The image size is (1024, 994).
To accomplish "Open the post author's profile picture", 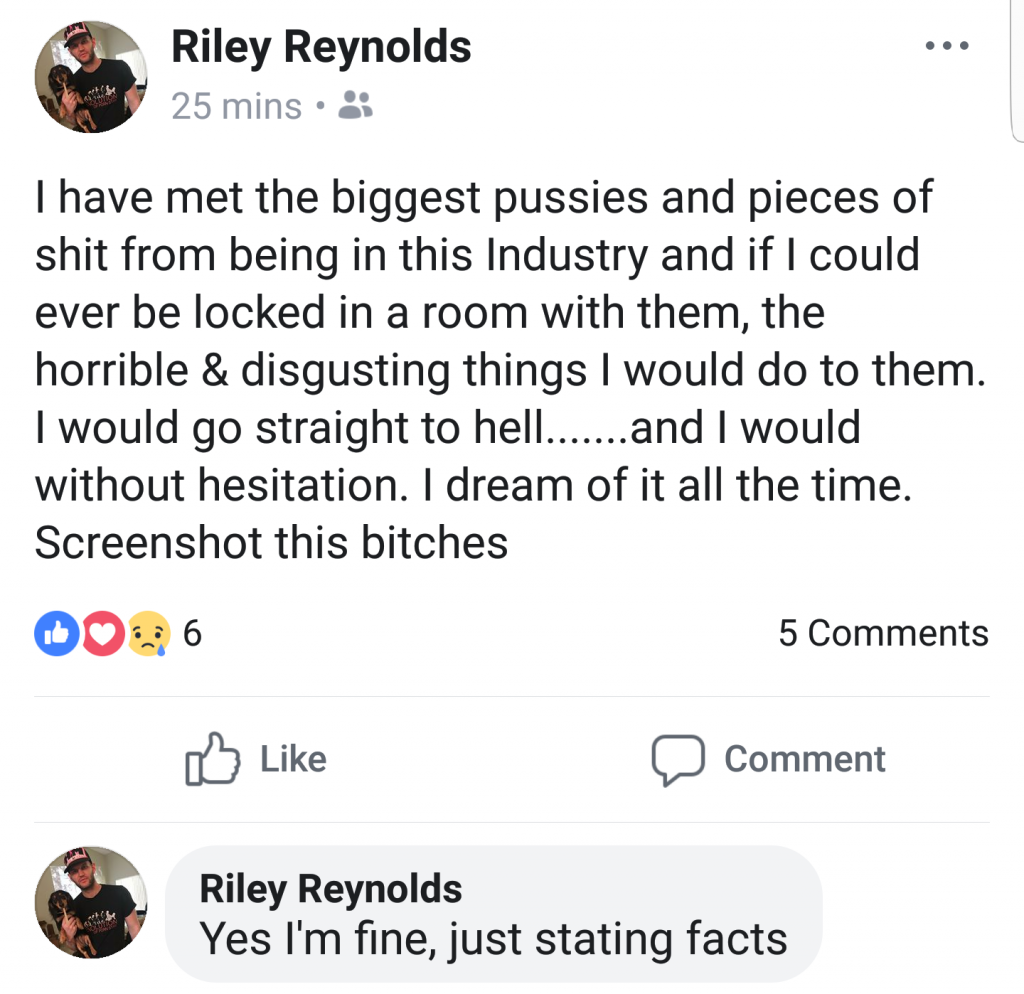I will pyautogui.click(x=91, y=77).
